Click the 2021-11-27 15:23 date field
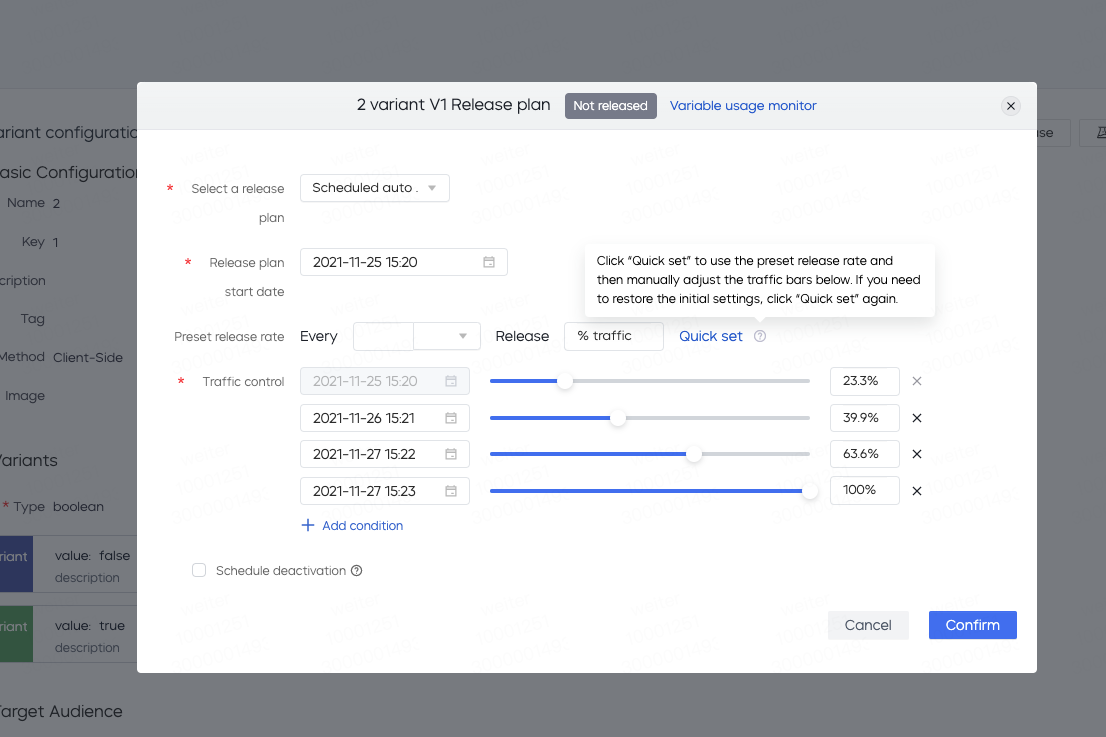The image size is (1106, 737). 384,491
